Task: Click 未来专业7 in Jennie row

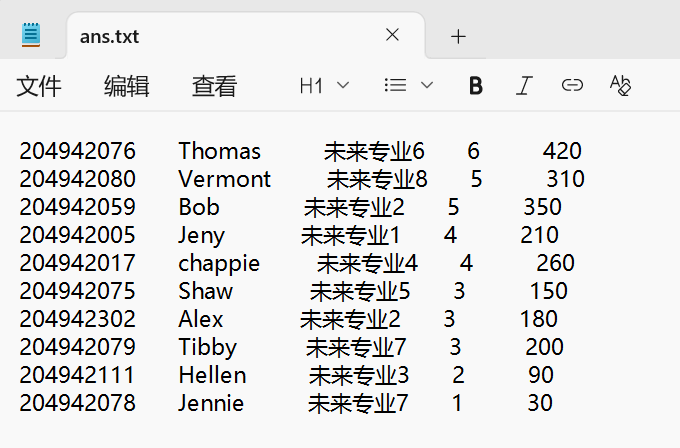Action: click(358, 403)
